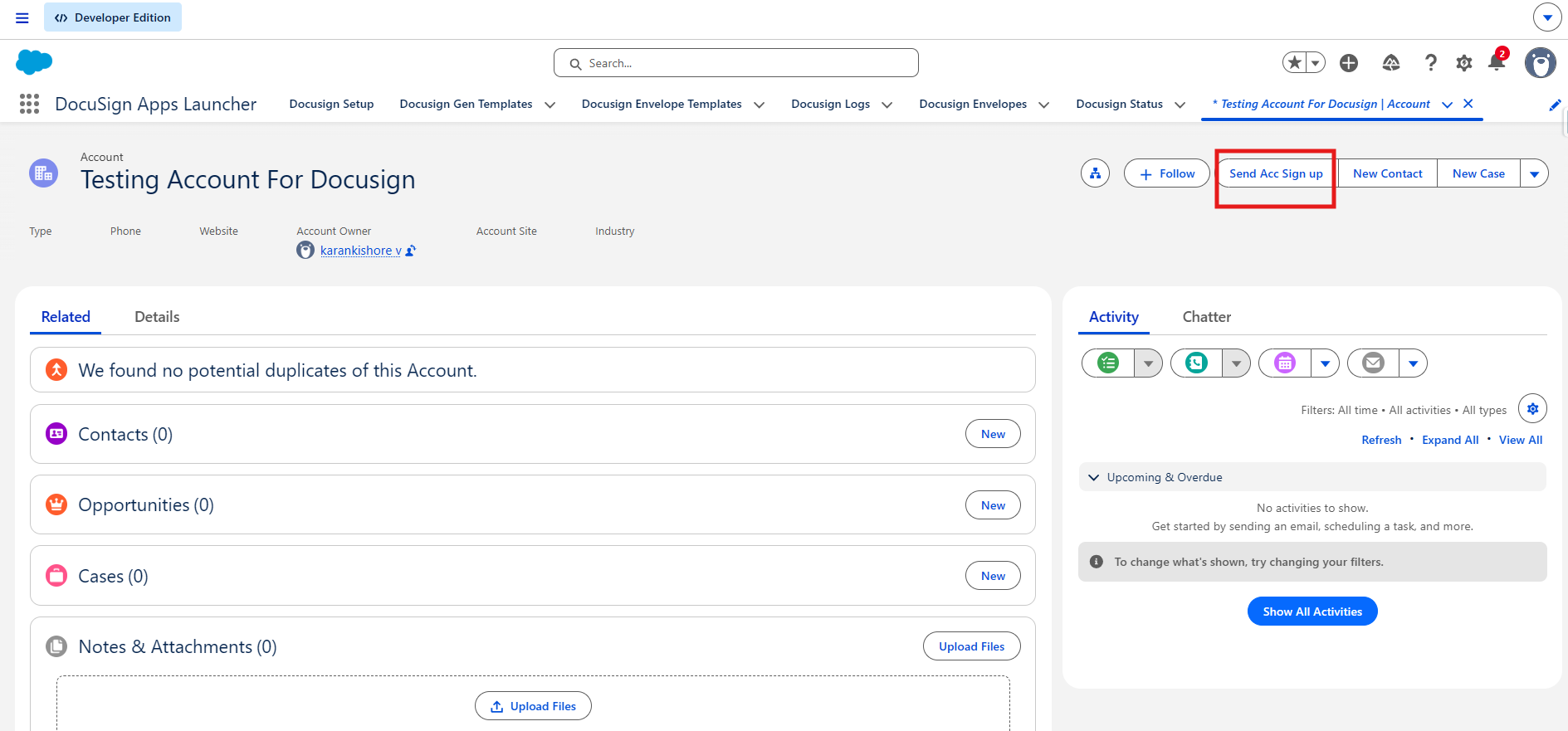The height and width of the screenshot is (731, 1568).
Task: Open the event options dropdown
Action: (1325, 363)
